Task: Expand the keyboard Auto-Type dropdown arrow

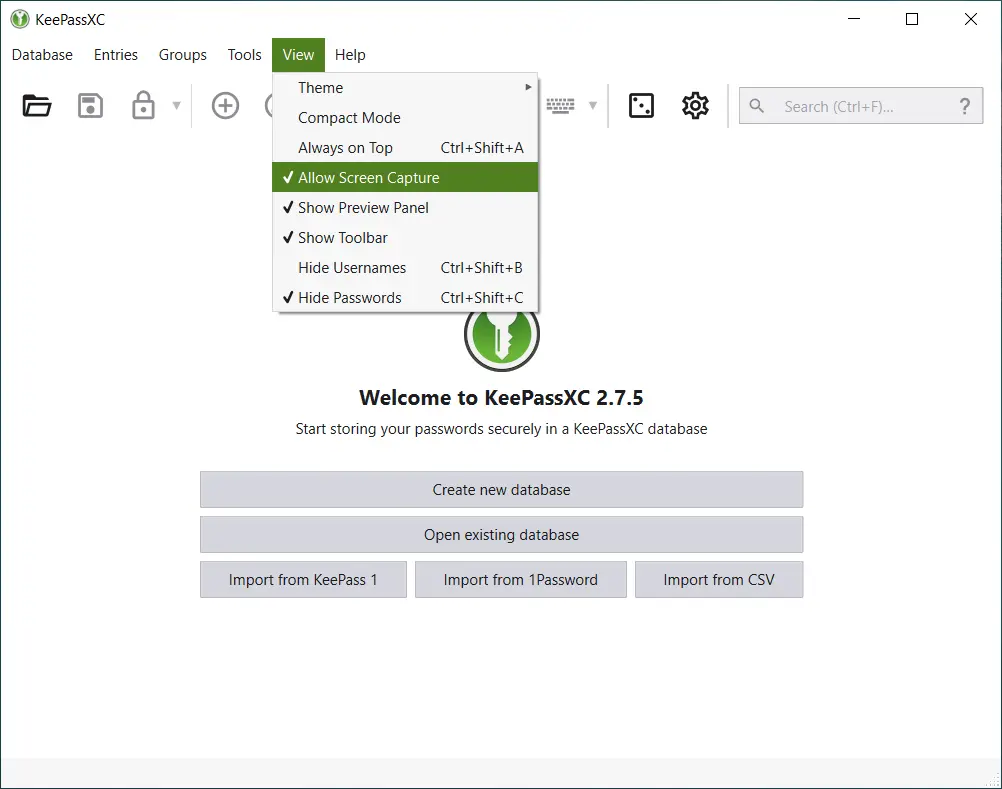Action: click(x=592, y=105)
